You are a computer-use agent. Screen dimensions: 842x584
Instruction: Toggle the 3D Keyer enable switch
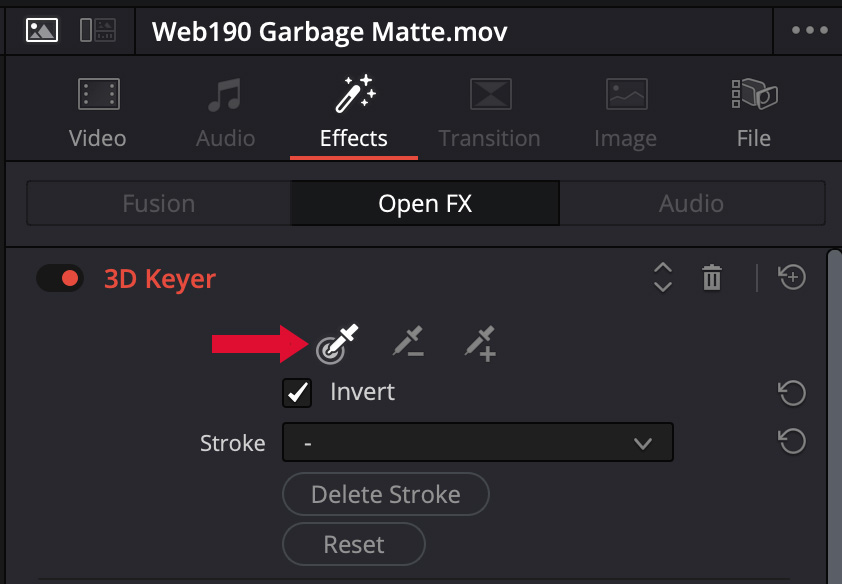59,278
